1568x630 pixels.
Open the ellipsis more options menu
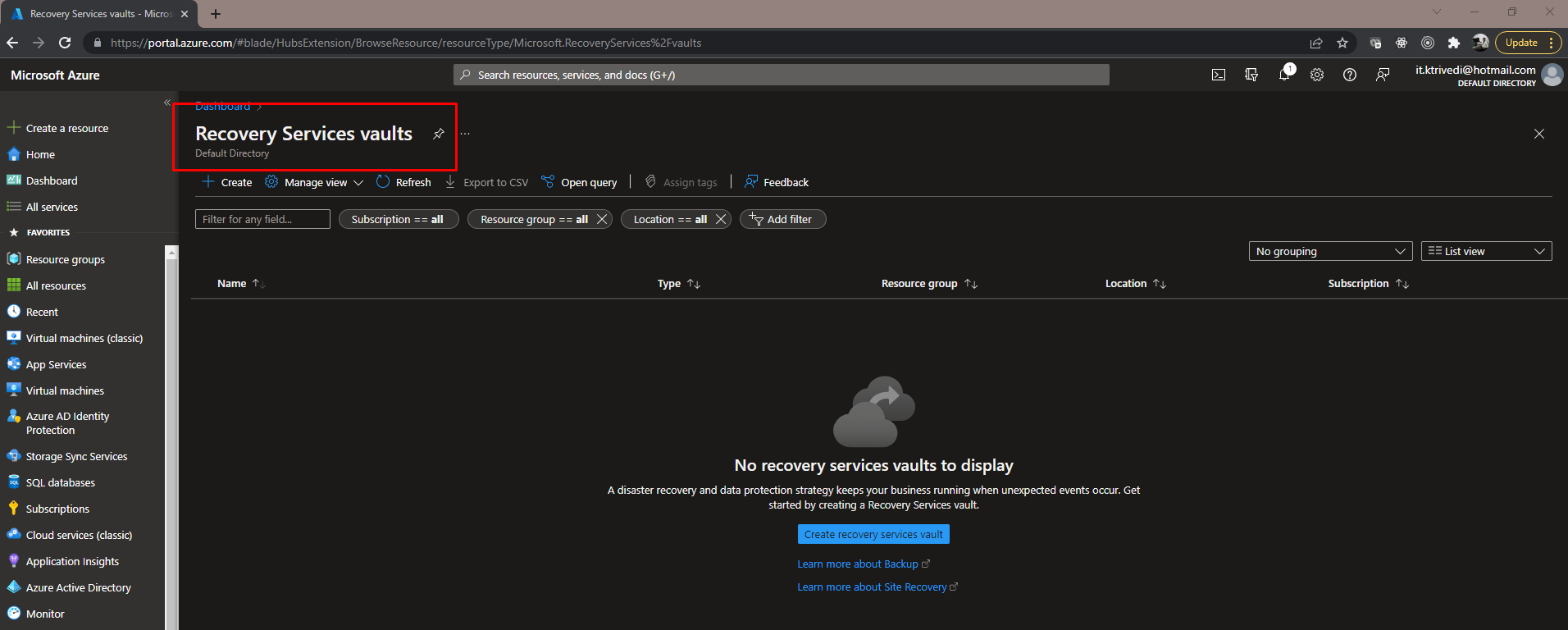[465, 134]
